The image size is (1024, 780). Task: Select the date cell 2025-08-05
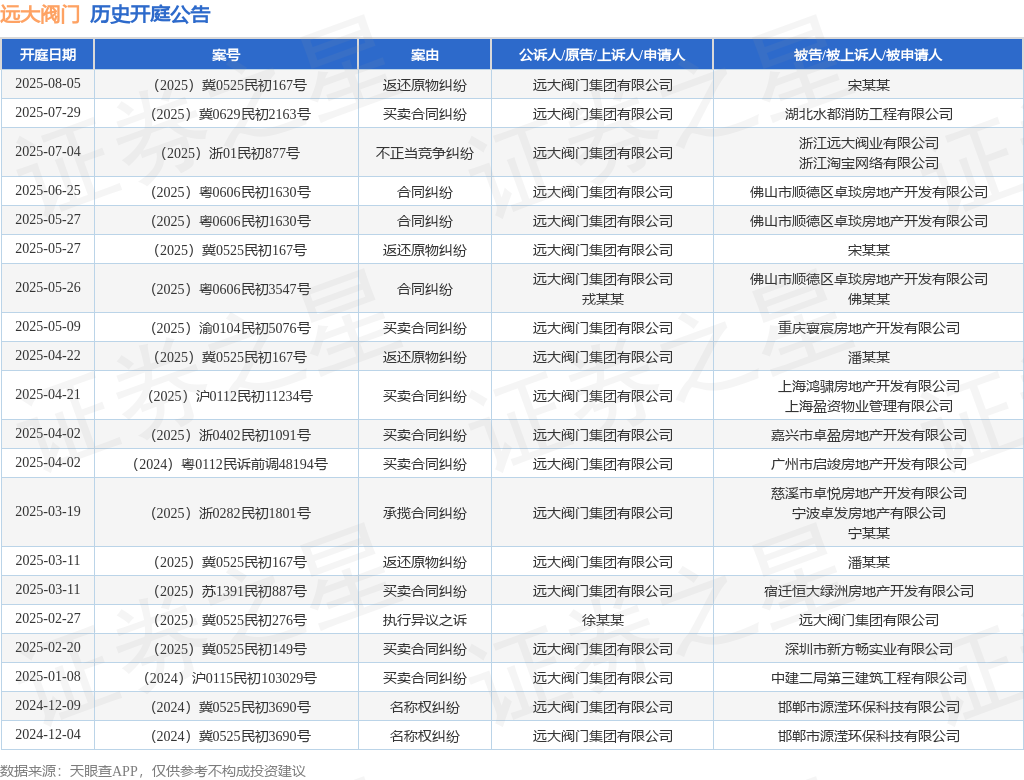coord(48,84)
